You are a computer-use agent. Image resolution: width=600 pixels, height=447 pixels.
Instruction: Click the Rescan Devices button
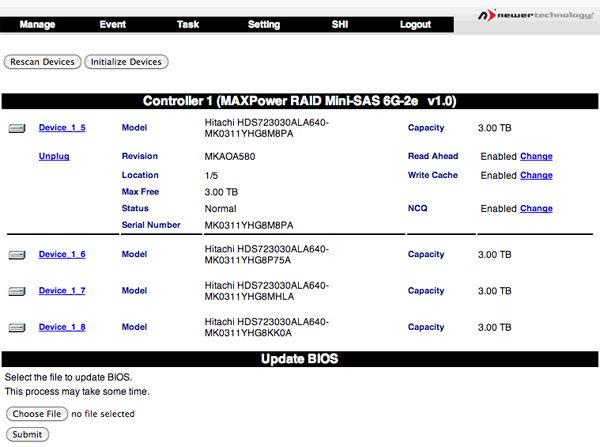pyautogui.click(x=42, y=62)
